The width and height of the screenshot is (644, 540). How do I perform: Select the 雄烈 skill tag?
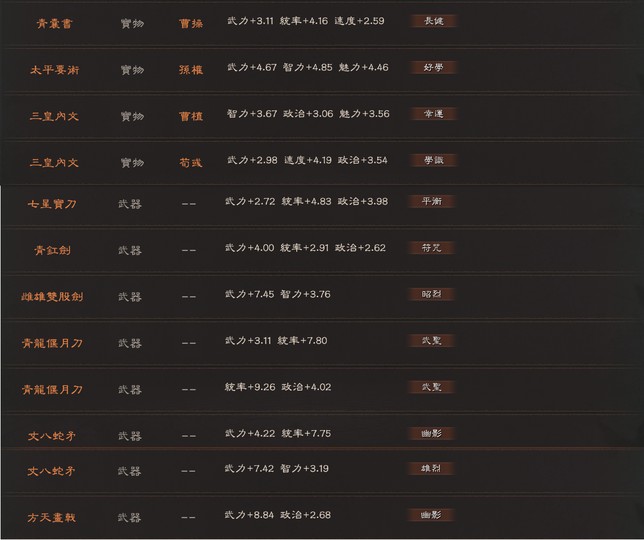click(x=431, y=468)
